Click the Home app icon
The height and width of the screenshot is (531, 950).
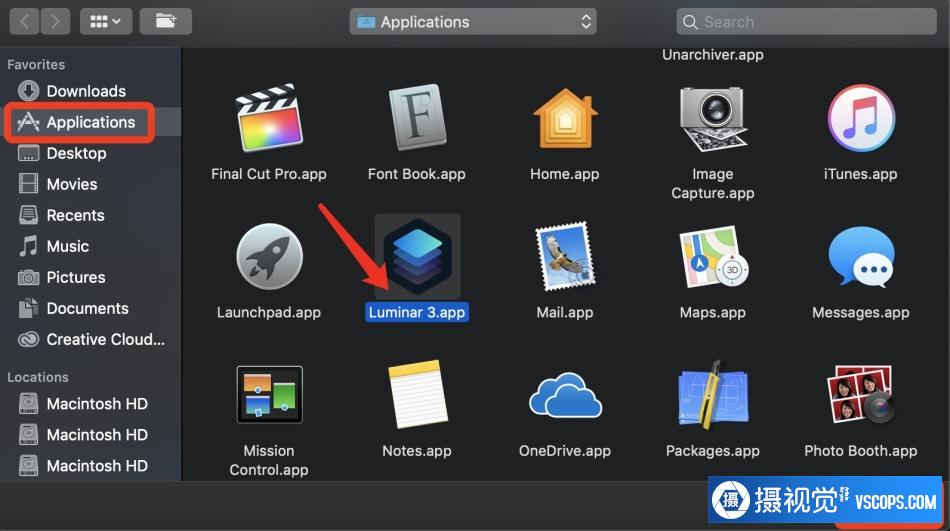565,118
